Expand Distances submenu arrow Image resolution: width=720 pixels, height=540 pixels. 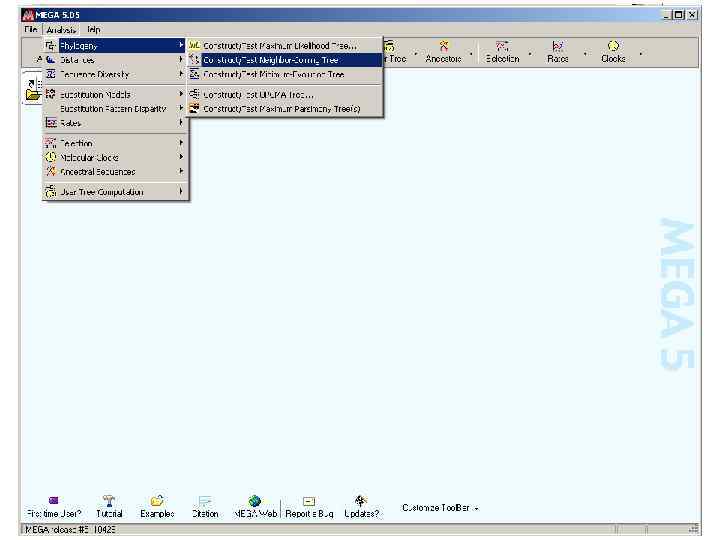coord(181,59)
